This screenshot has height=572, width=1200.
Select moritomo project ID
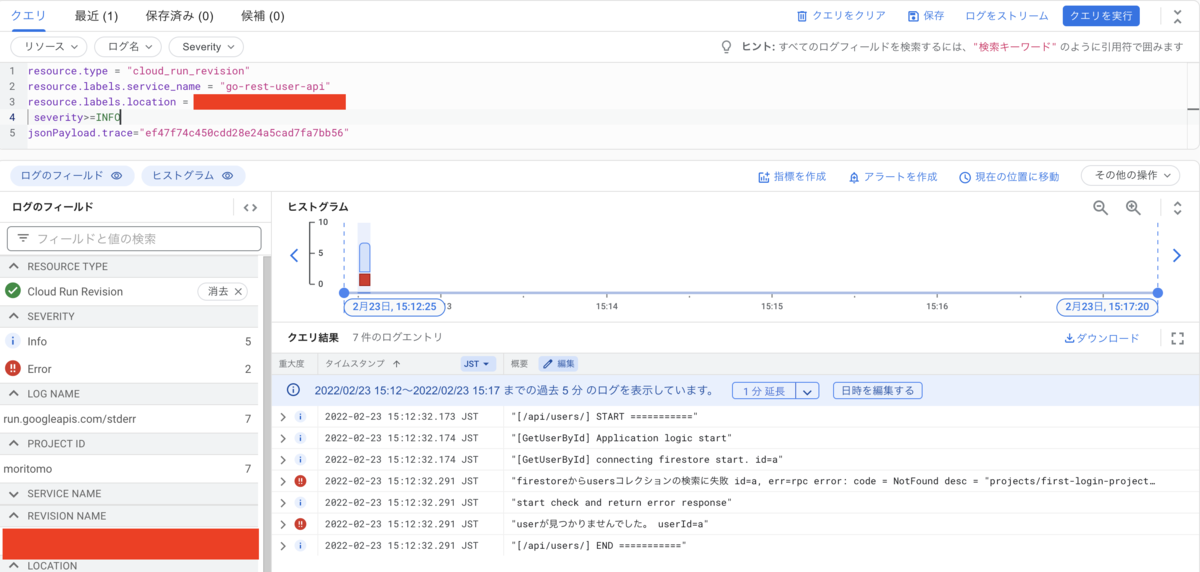pos(128,469)
